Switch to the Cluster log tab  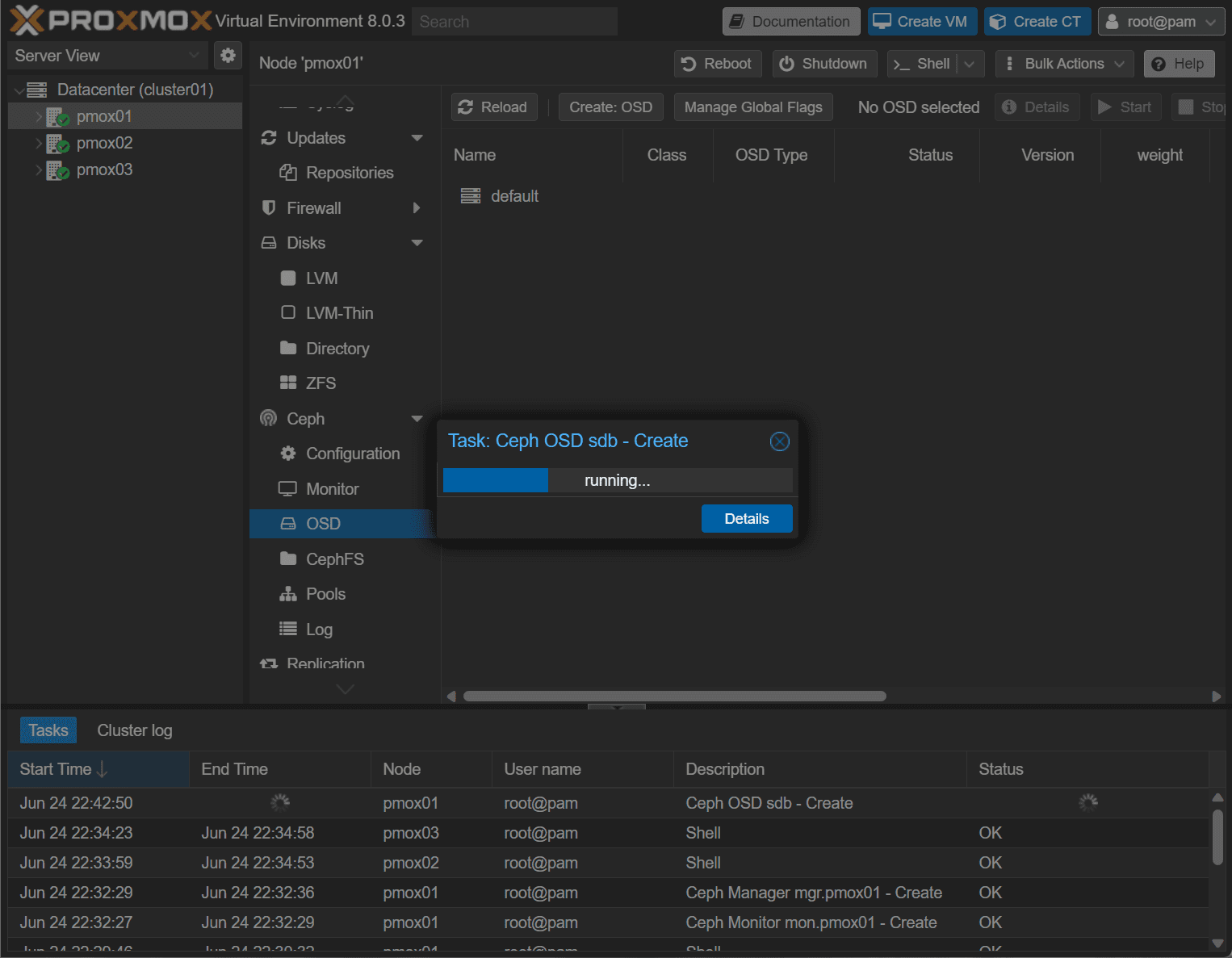(134, 730)
